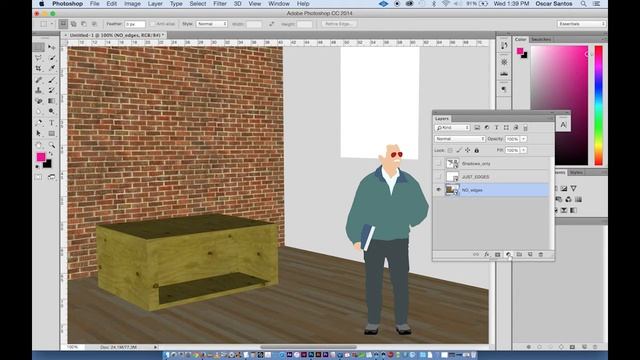The image size is (640, 360).
Task: Open the History panel icon
Action: pyautogui.click(x=504, y=46)
